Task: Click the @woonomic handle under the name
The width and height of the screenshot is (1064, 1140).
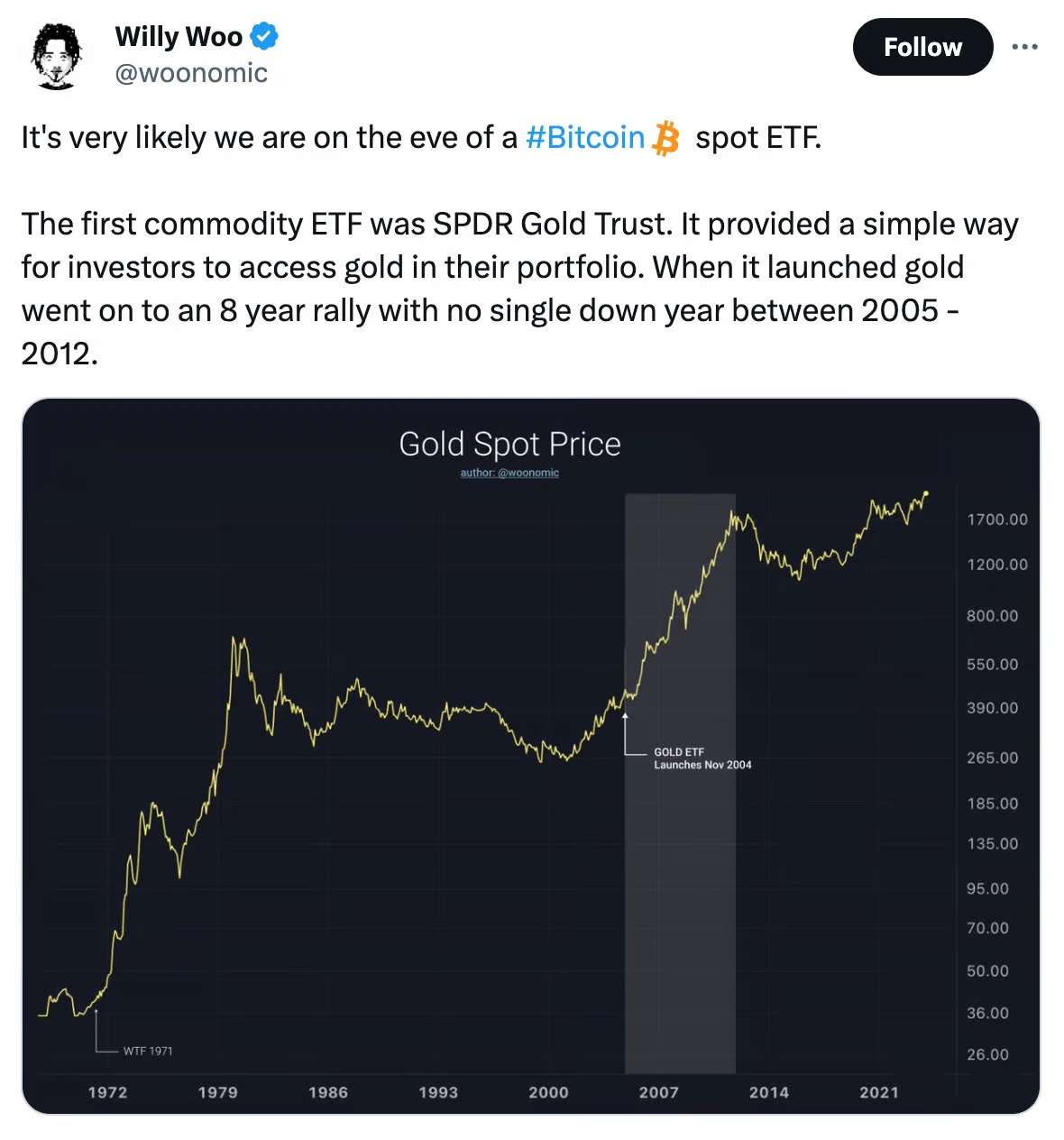Action: (x=191, y=73)
